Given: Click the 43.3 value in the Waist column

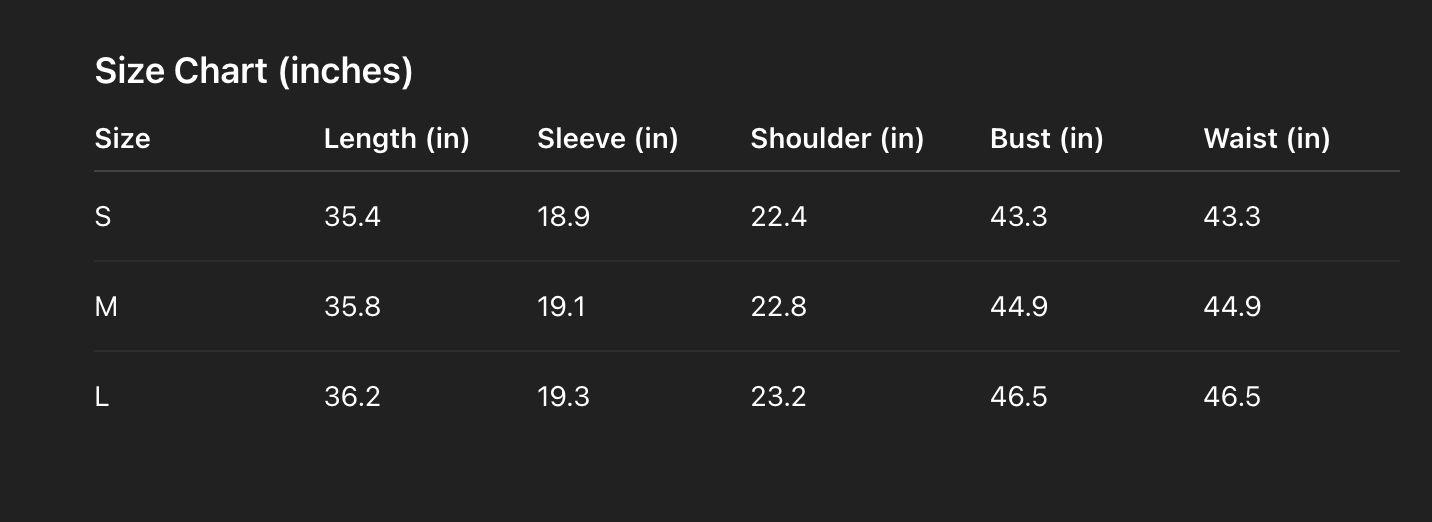Looking at the screenshot, I should [1232, 217].
